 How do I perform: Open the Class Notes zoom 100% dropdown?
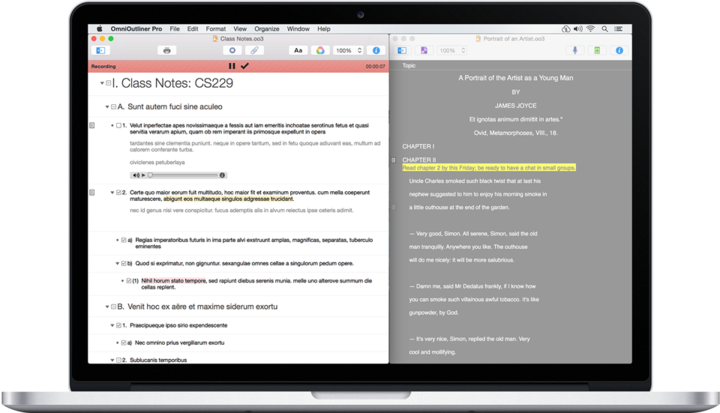tap(348, 51)
